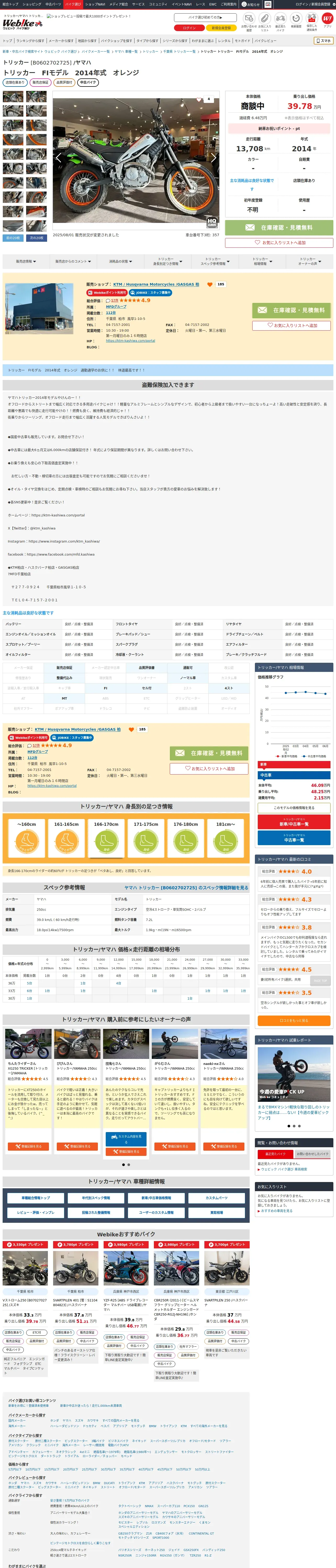
Task: Show previous photo with left arrow
Action: [59, 158]
